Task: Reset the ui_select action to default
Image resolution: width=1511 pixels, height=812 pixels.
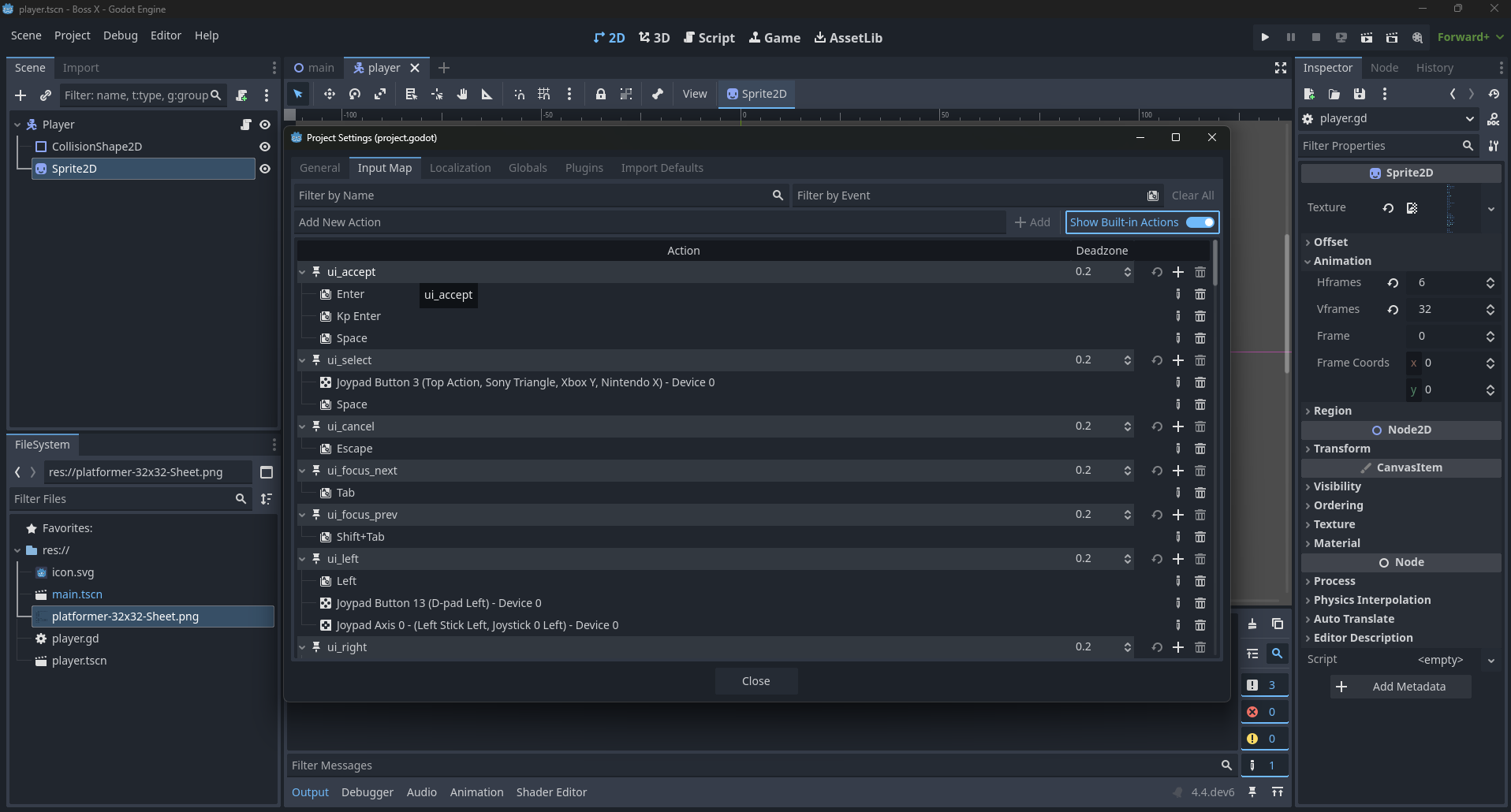Action: tap(1156, 360)
